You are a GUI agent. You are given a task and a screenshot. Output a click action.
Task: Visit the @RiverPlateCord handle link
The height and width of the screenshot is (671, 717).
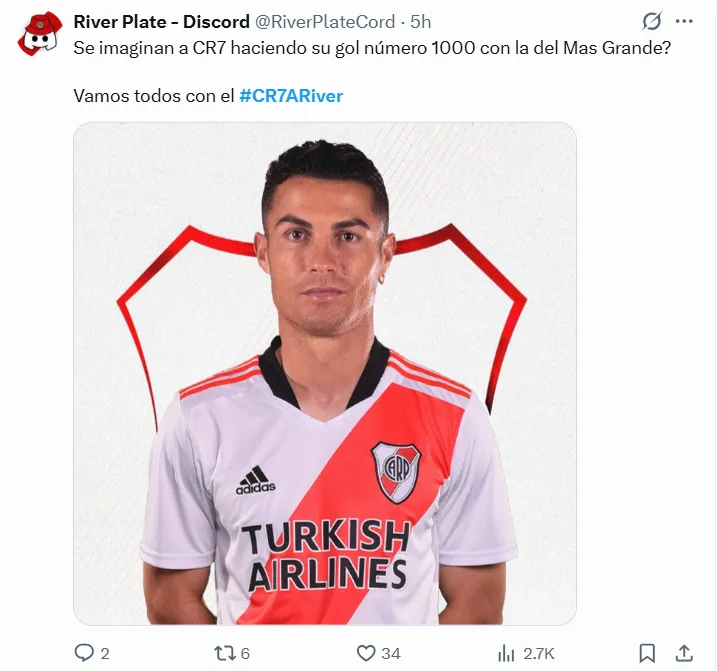click(x=325, y=22)
